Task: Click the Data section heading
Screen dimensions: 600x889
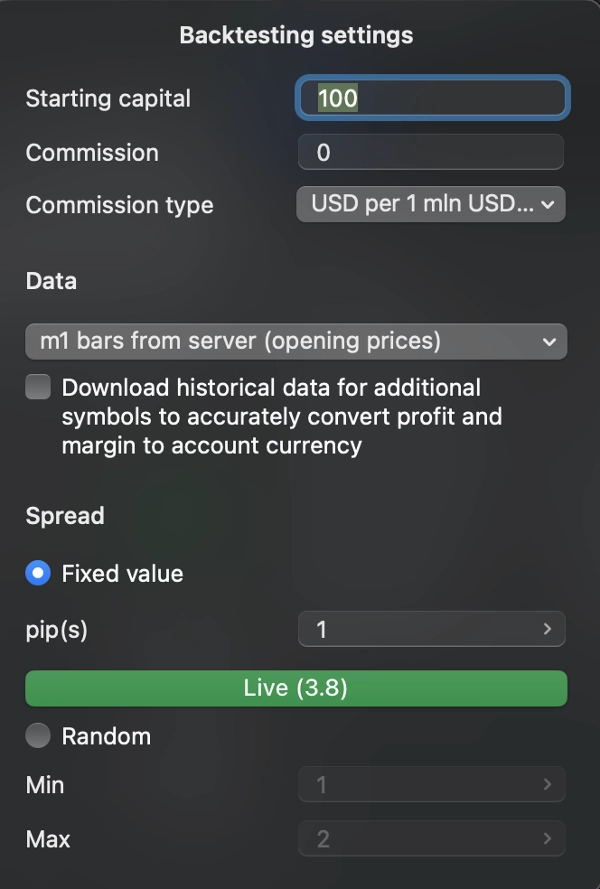Action: (51, 281)
